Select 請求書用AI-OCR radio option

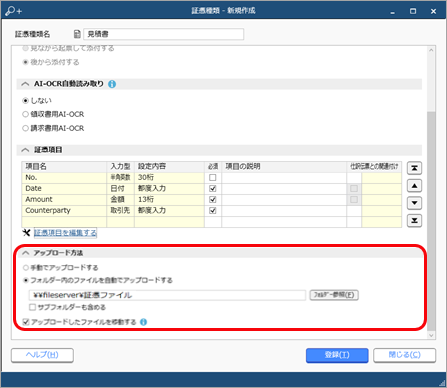click(x=25, y=128)
